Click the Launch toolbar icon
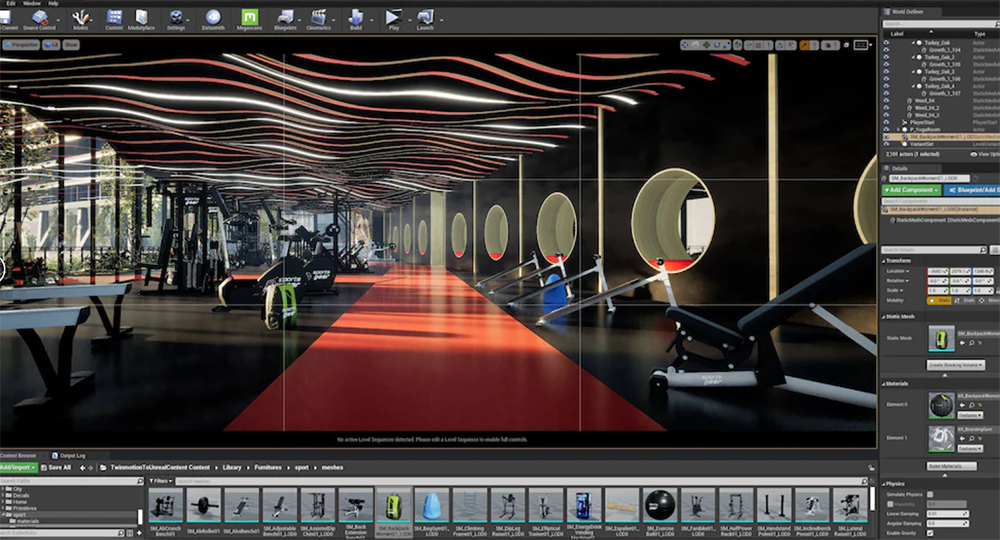 pyautogui.click(x=425, y=19)
